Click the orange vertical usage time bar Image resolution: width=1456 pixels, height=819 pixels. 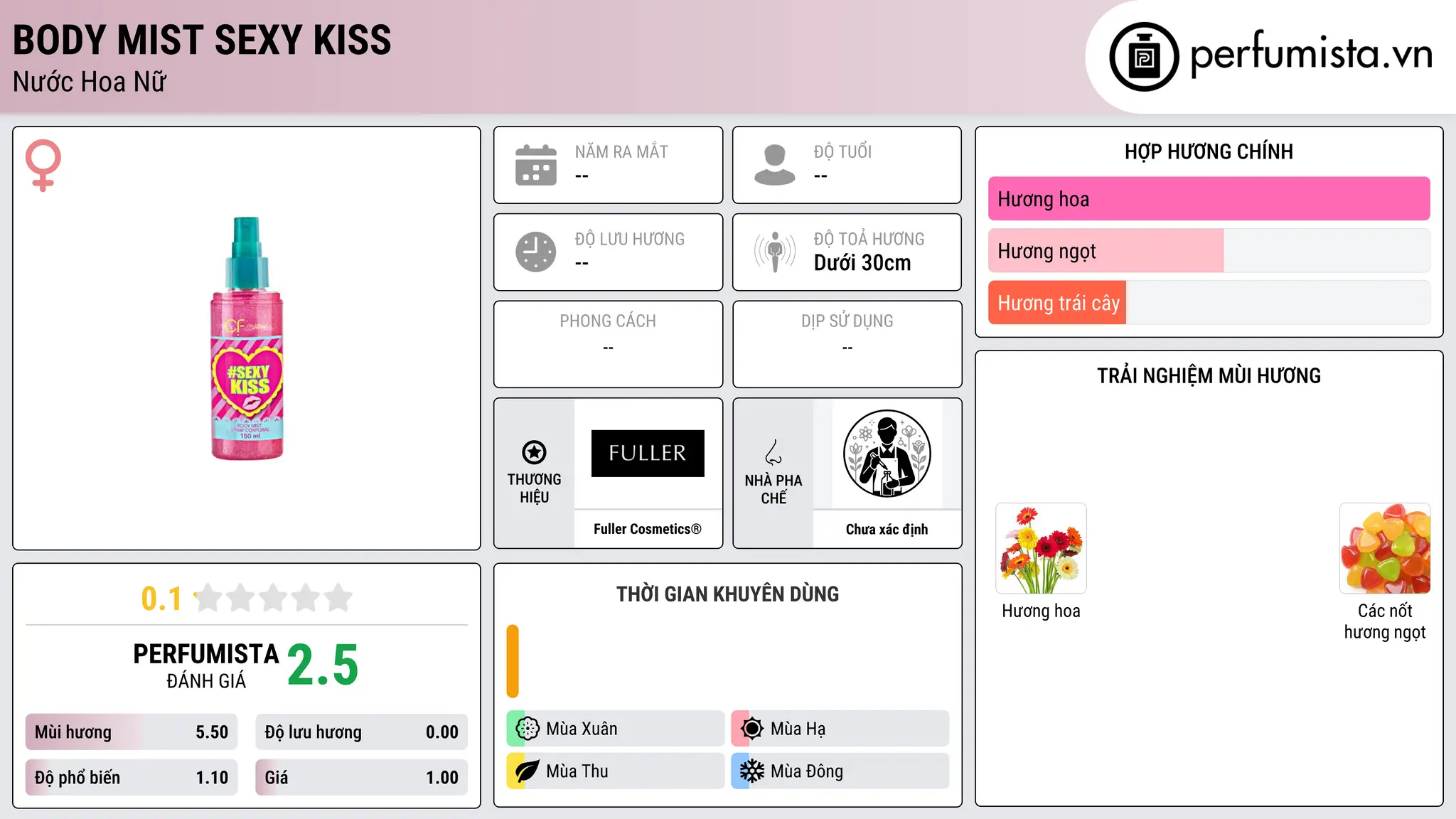click(x=513, y=661)
